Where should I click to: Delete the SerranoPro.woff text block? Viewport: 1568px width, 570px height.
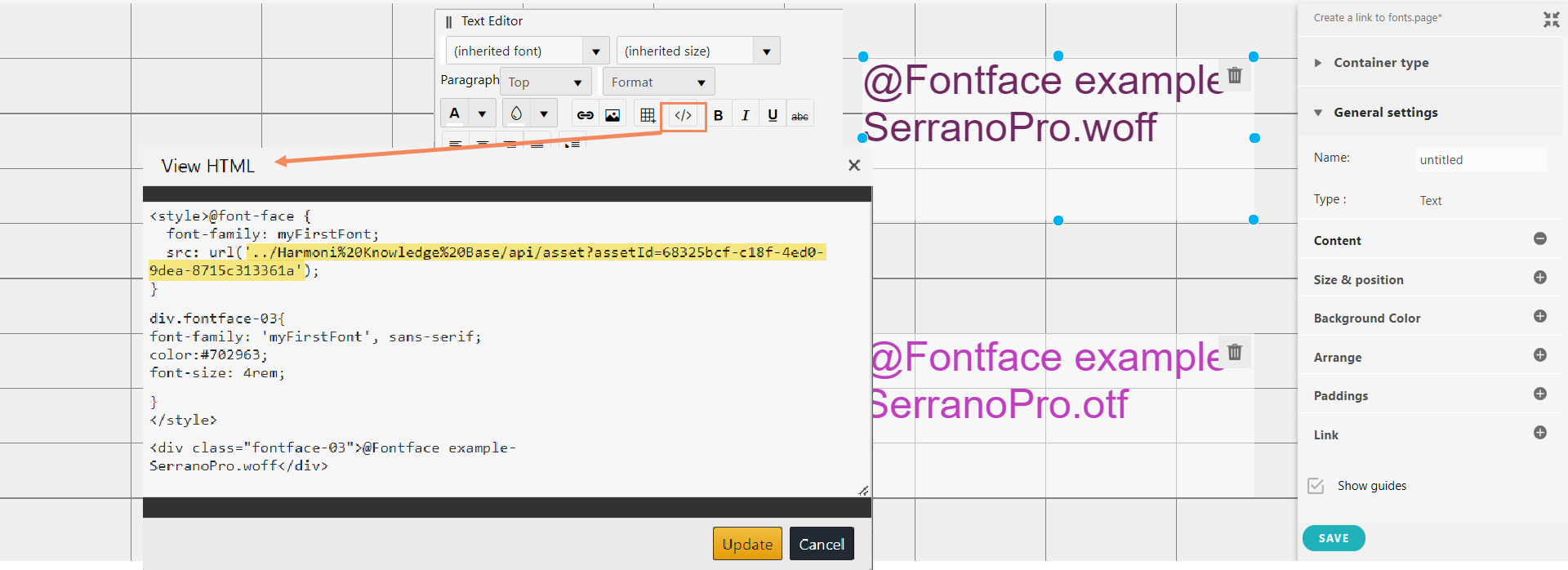point(1235,75)
